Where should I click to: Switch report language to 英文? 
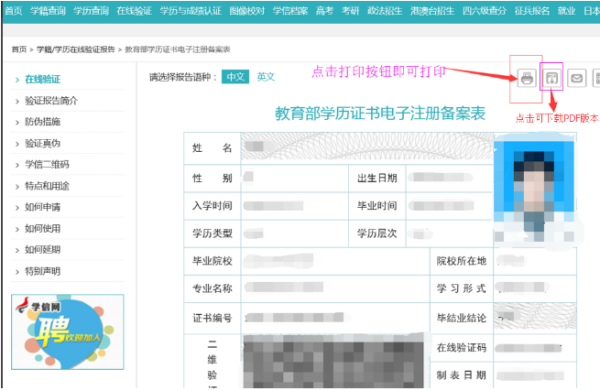tap(266, 77)
